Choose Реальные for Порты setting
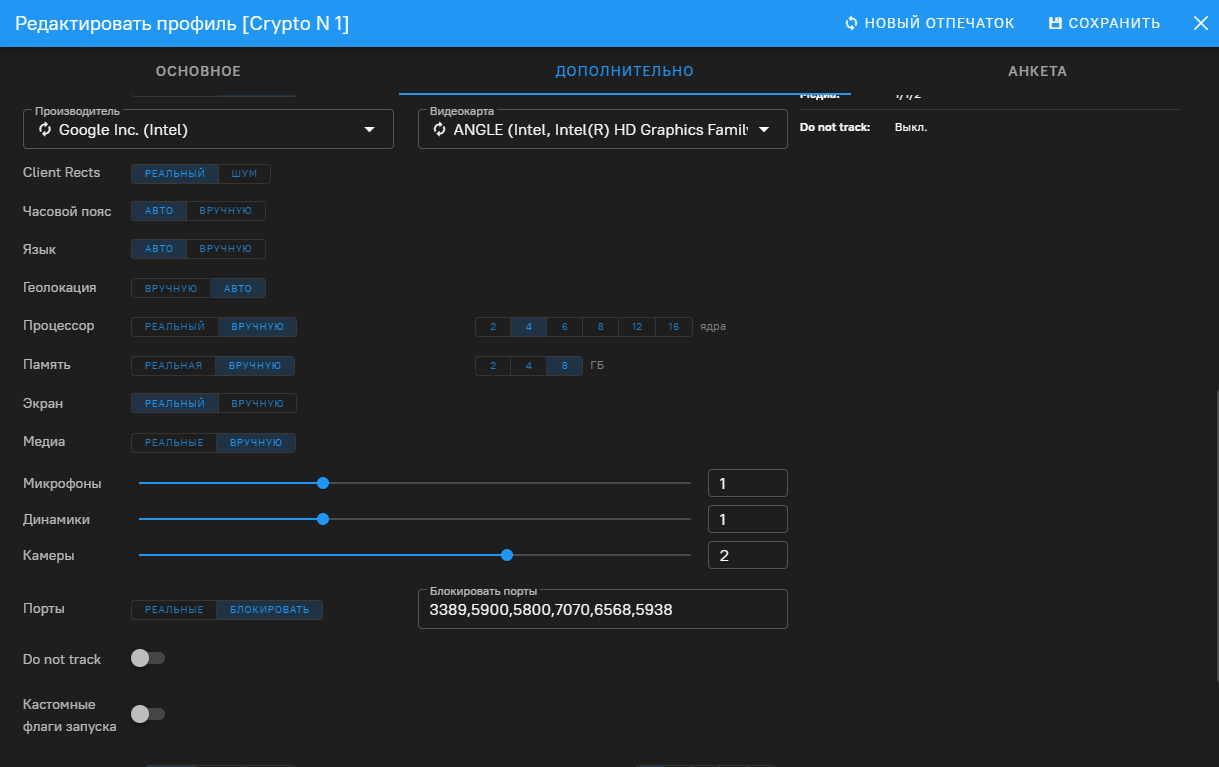 pos(174,610)
